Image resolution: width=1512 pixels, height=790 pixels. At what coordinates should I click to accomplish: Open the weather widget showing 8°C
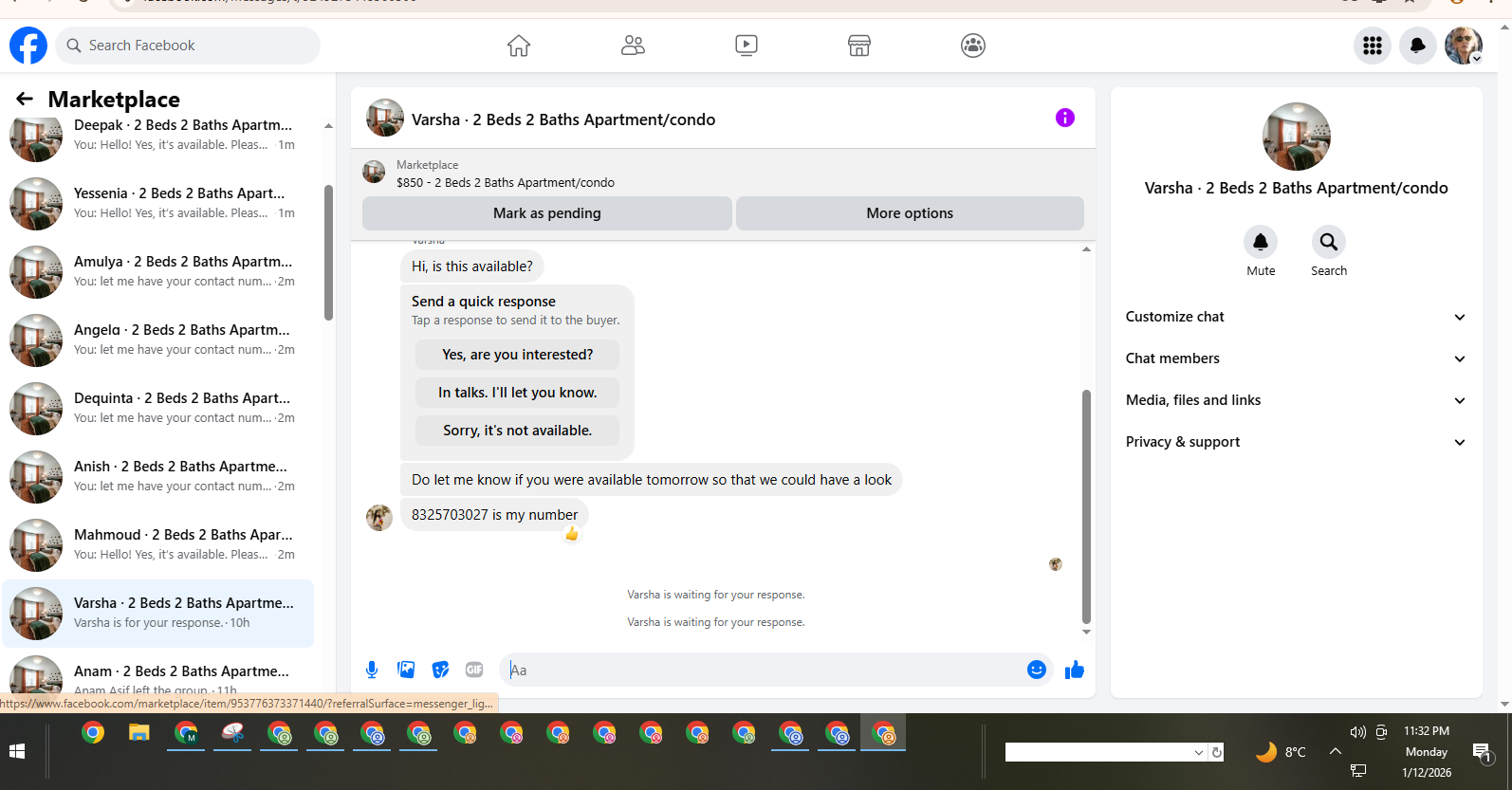point(1281,752)
